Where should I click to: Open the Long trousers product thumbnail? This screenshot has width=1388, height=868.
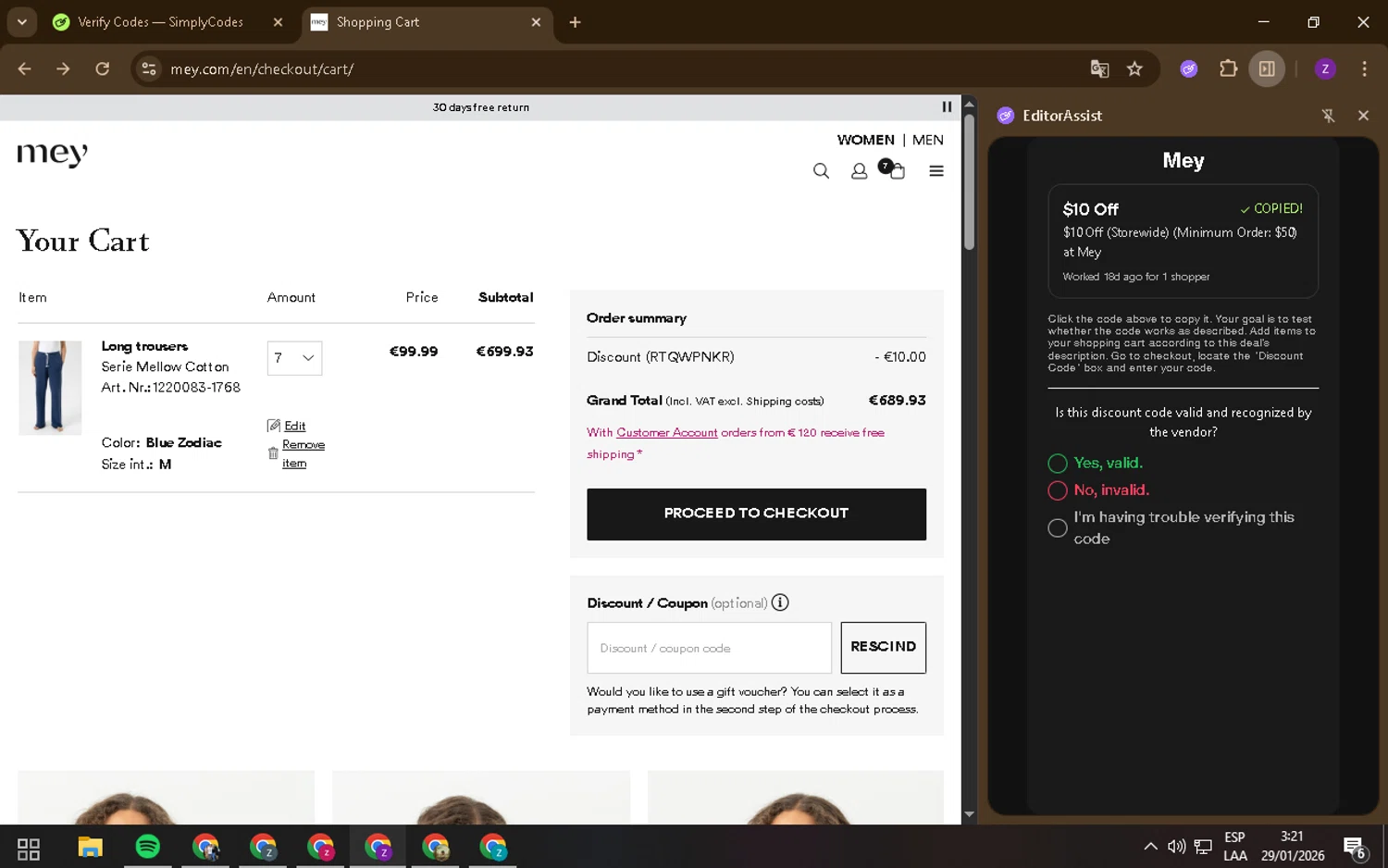click(x=50, y=388)
